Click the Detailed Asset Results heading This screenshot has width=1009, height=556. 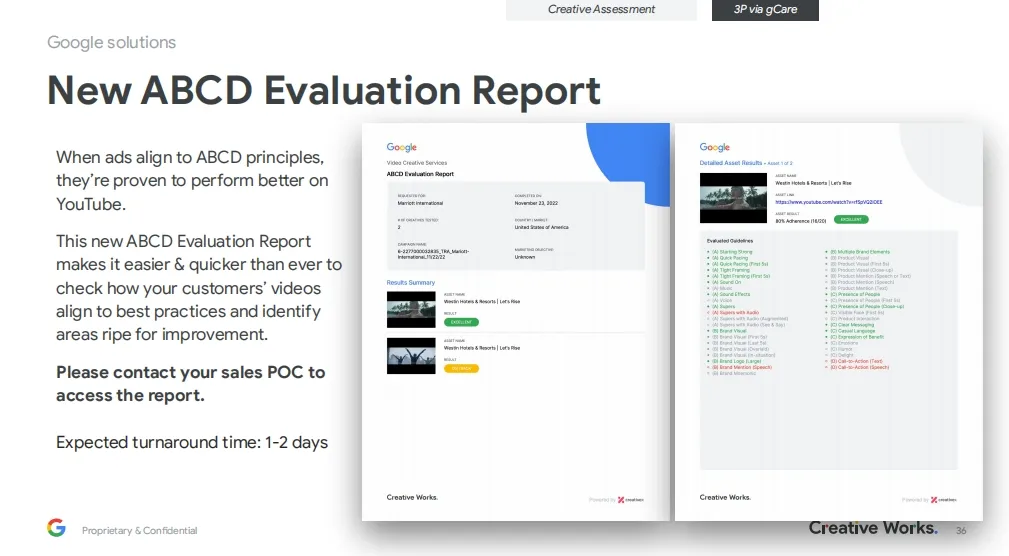tap(731, 162)
